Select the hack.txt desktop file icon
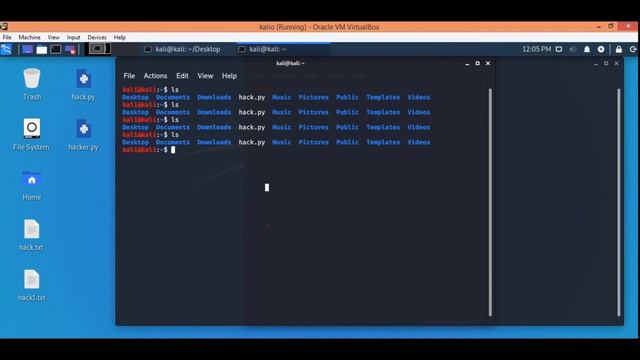 click(x=31, y=235)
